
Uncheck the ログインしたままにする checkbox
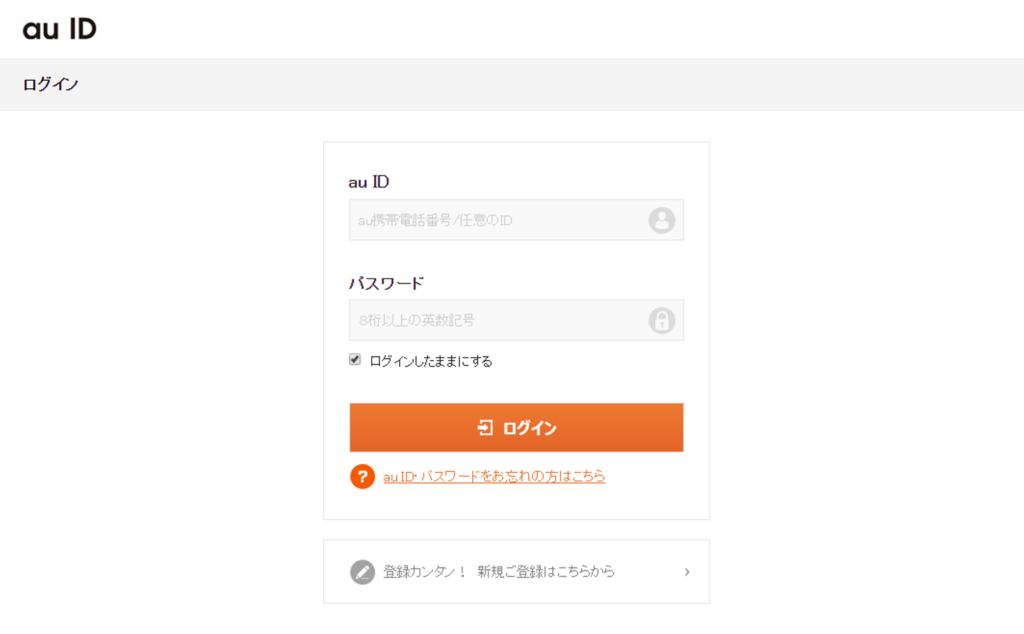coord(355,360)
